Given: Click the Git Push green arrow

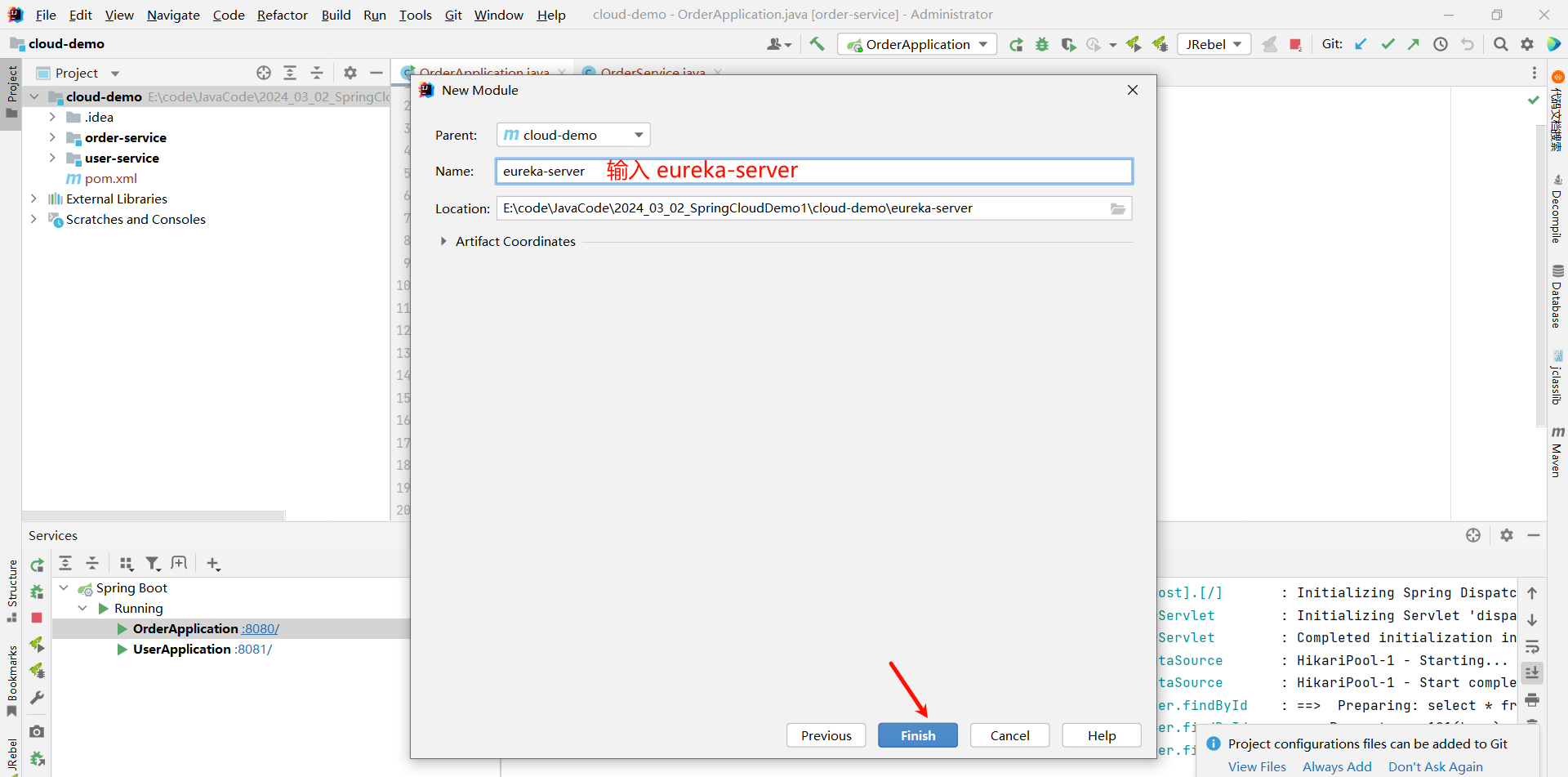Looking at the screenshot, I should coord(1414,44).
